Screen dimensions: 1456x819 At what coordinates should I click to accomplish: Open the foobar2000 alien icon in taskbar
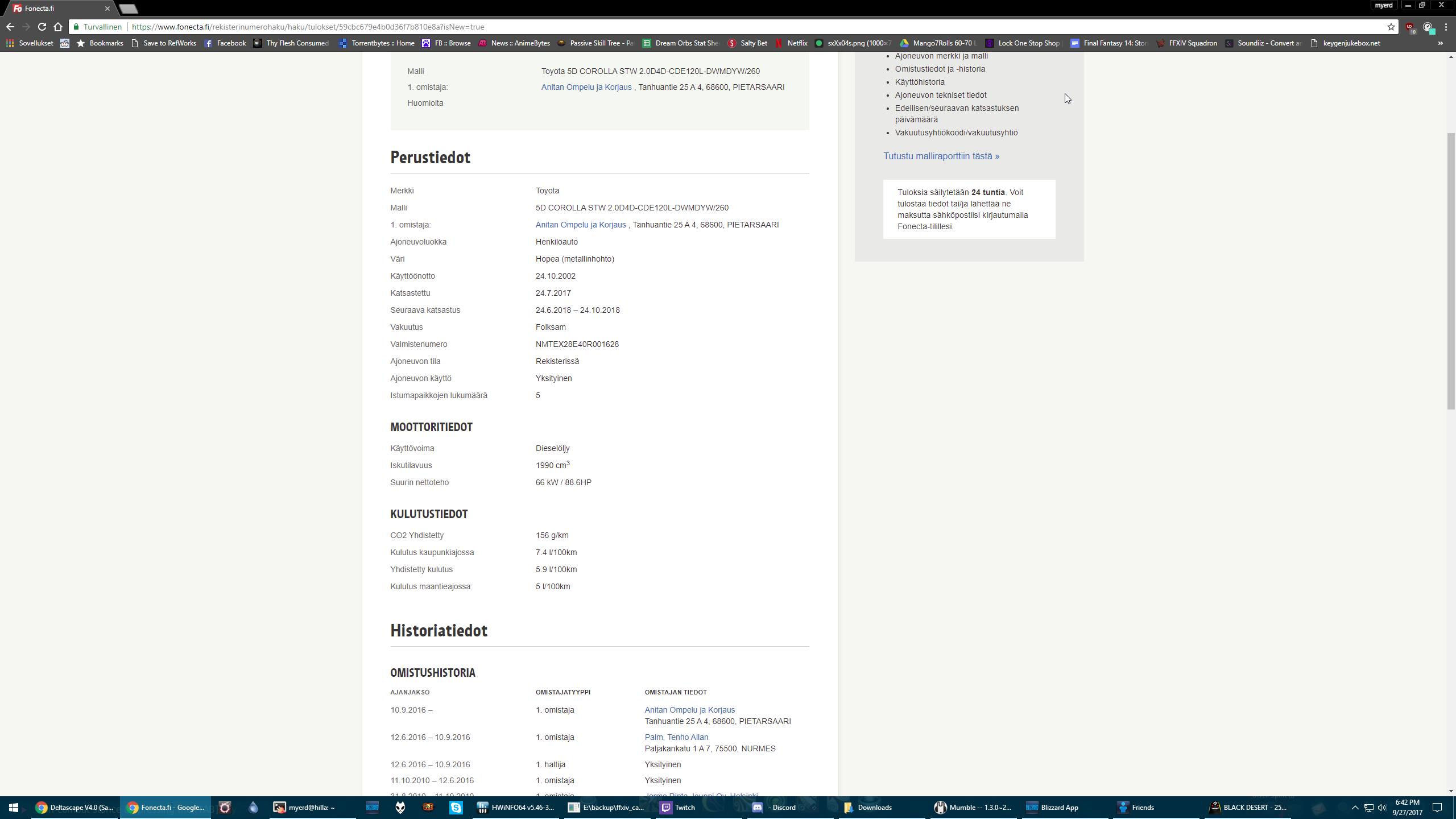[400, 808]
